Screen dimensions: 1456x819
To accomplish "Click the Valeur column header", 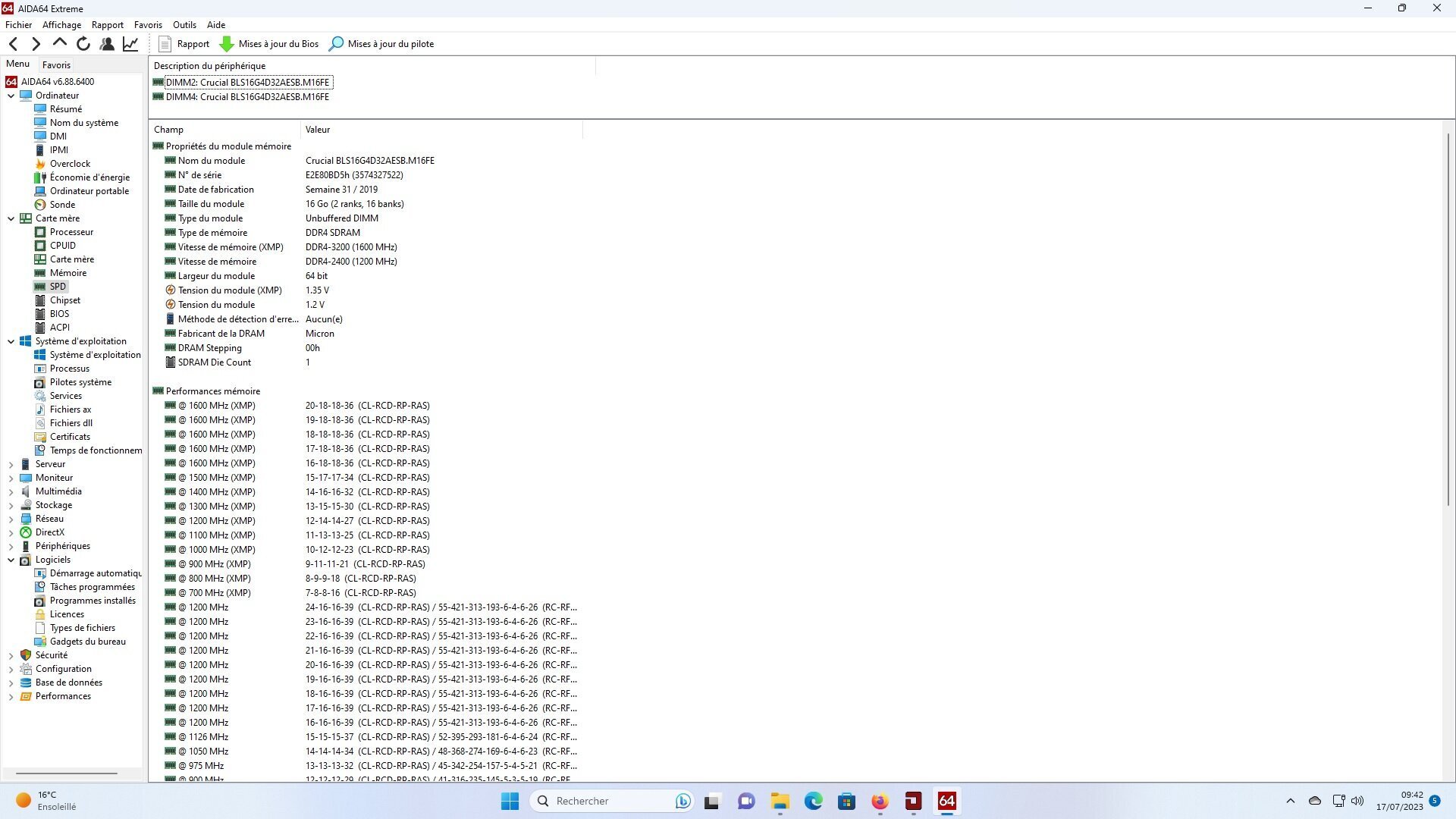I will pos(318,130).
